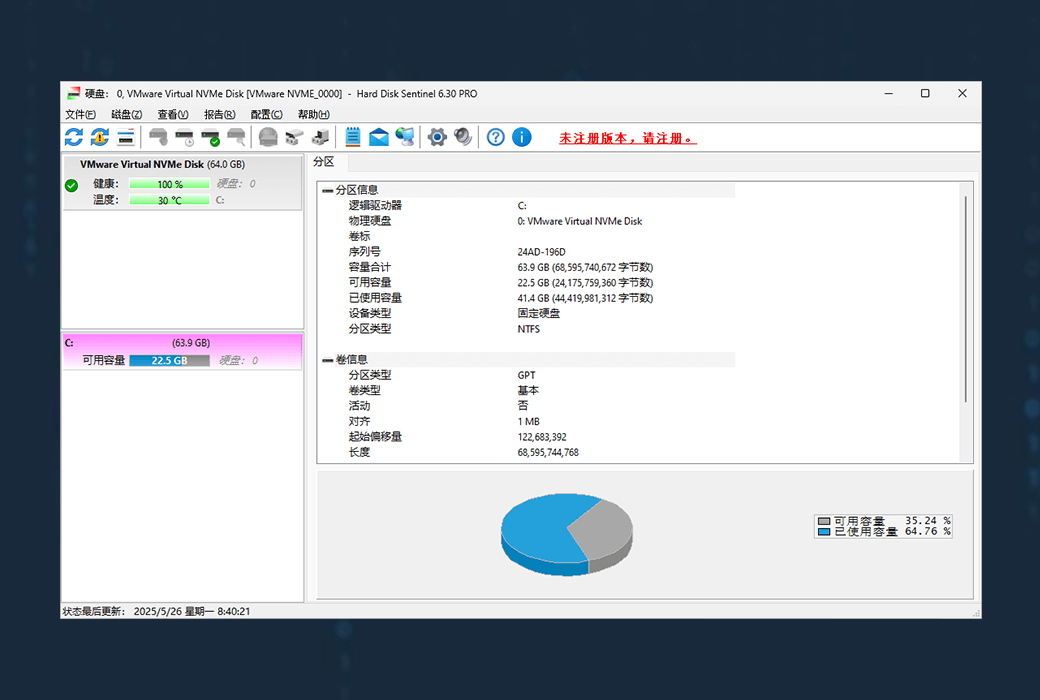Screen dimensions: 1040x700
Task: Click the blue info circle icon
Action: coord(522,137)
